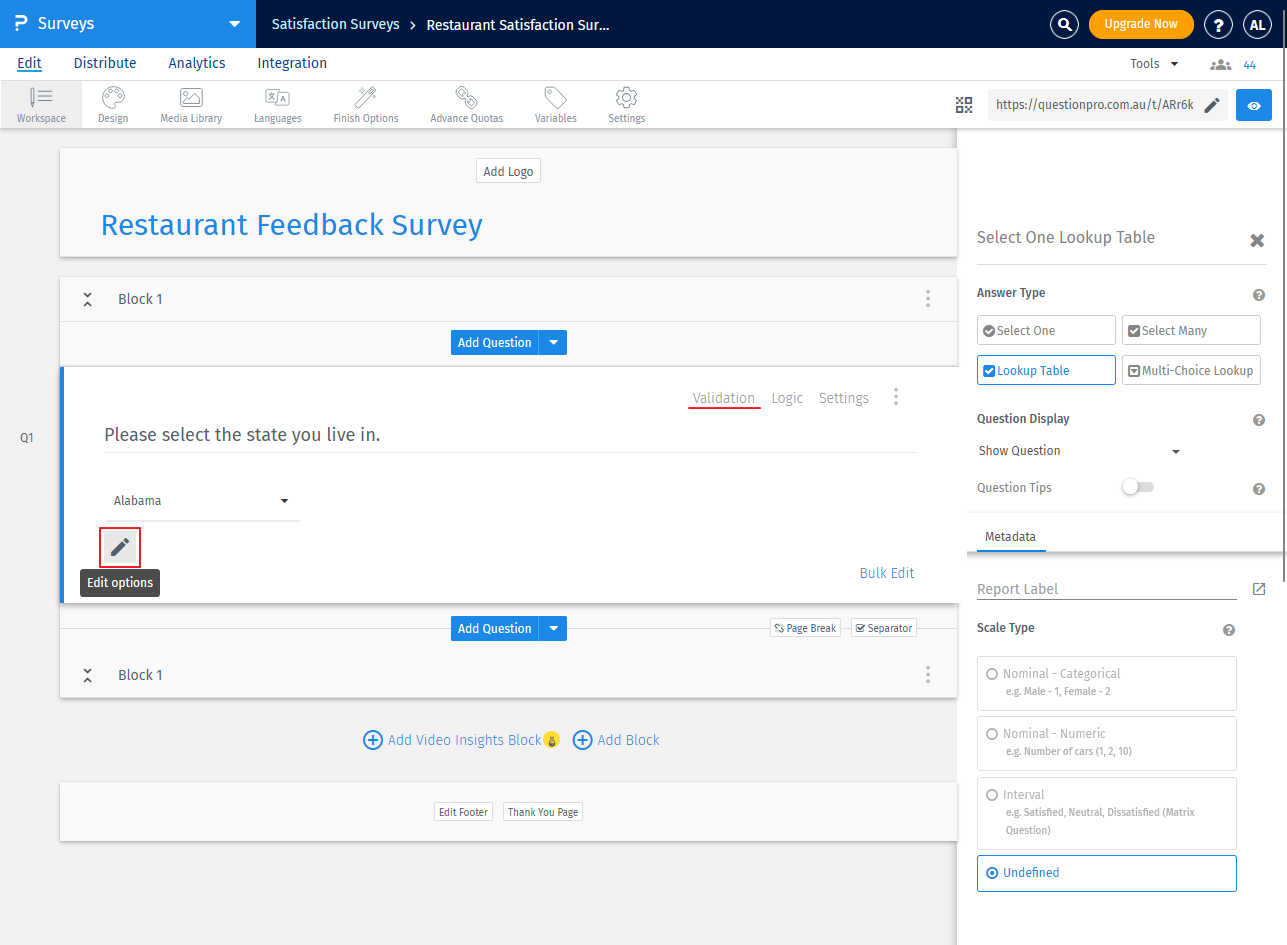Open the Design palette tool

click(113, 104)
